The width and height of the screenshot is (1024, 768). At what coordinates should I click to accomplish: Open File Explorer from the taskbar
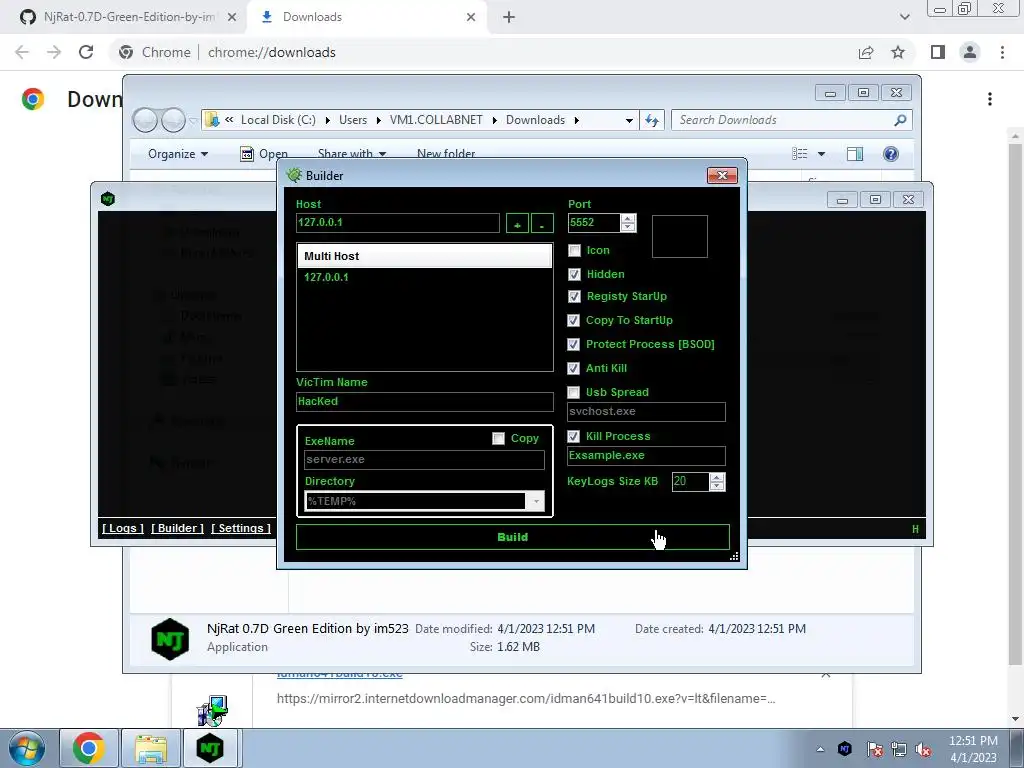(x=151, y=748)
